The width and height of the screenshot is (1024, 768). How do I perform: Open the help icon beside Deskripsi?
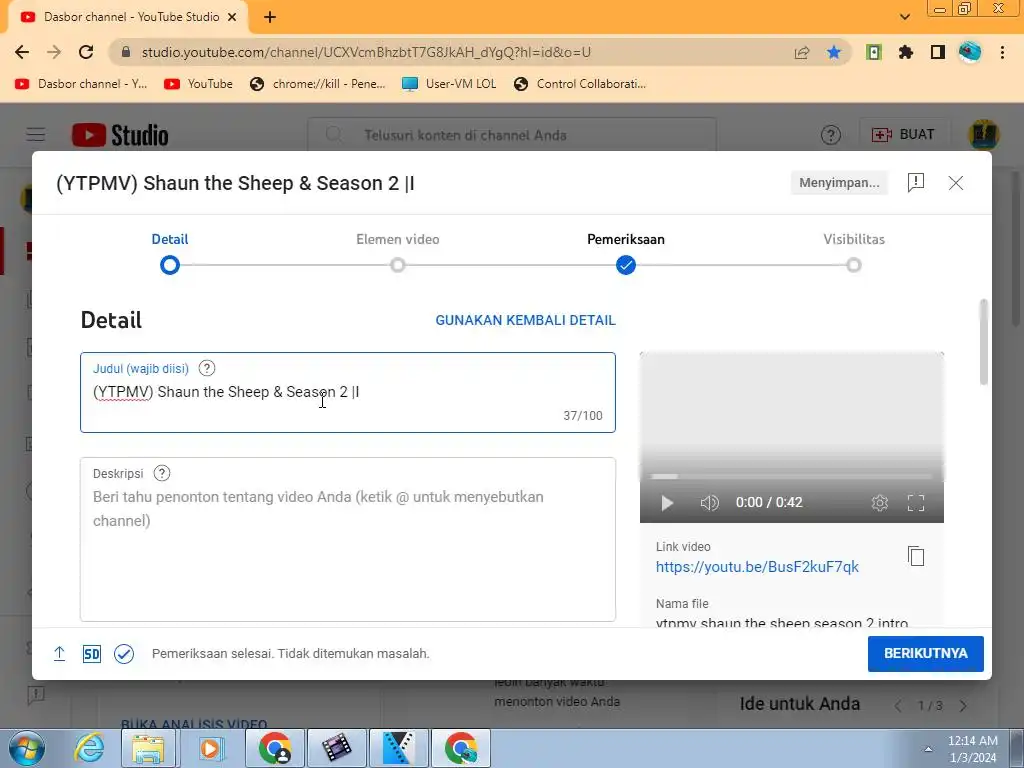pos(162,473)
